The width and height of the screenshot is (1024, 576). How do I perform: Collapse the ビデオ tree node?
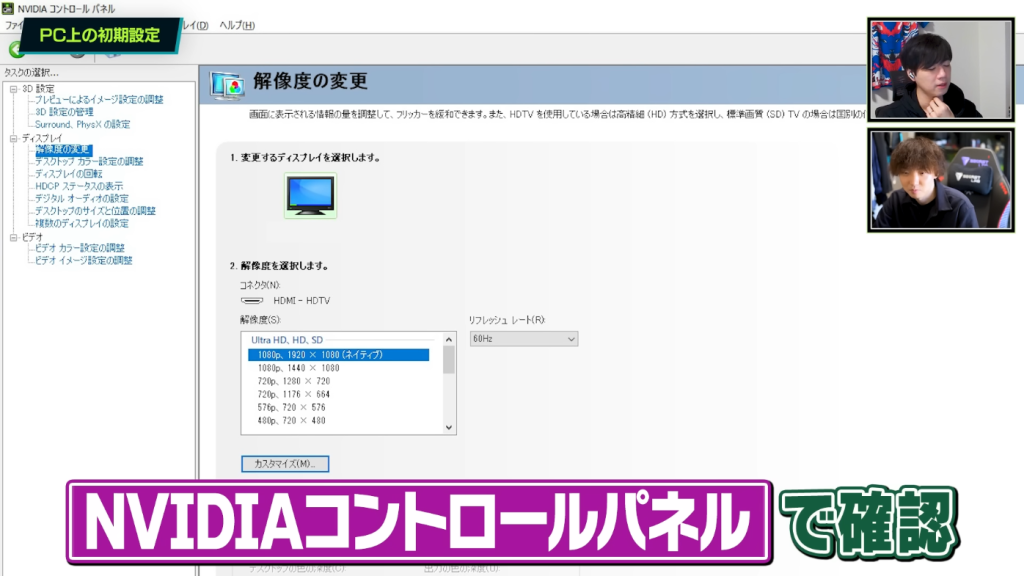14,237
